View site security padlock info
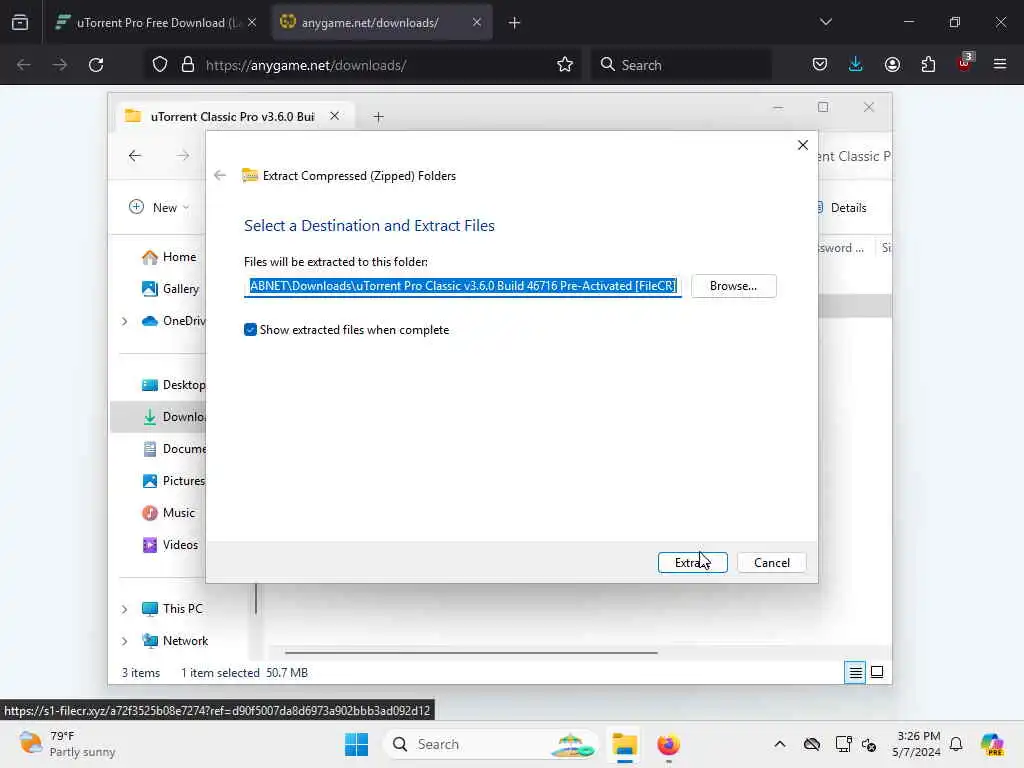 tap(188, 65)
